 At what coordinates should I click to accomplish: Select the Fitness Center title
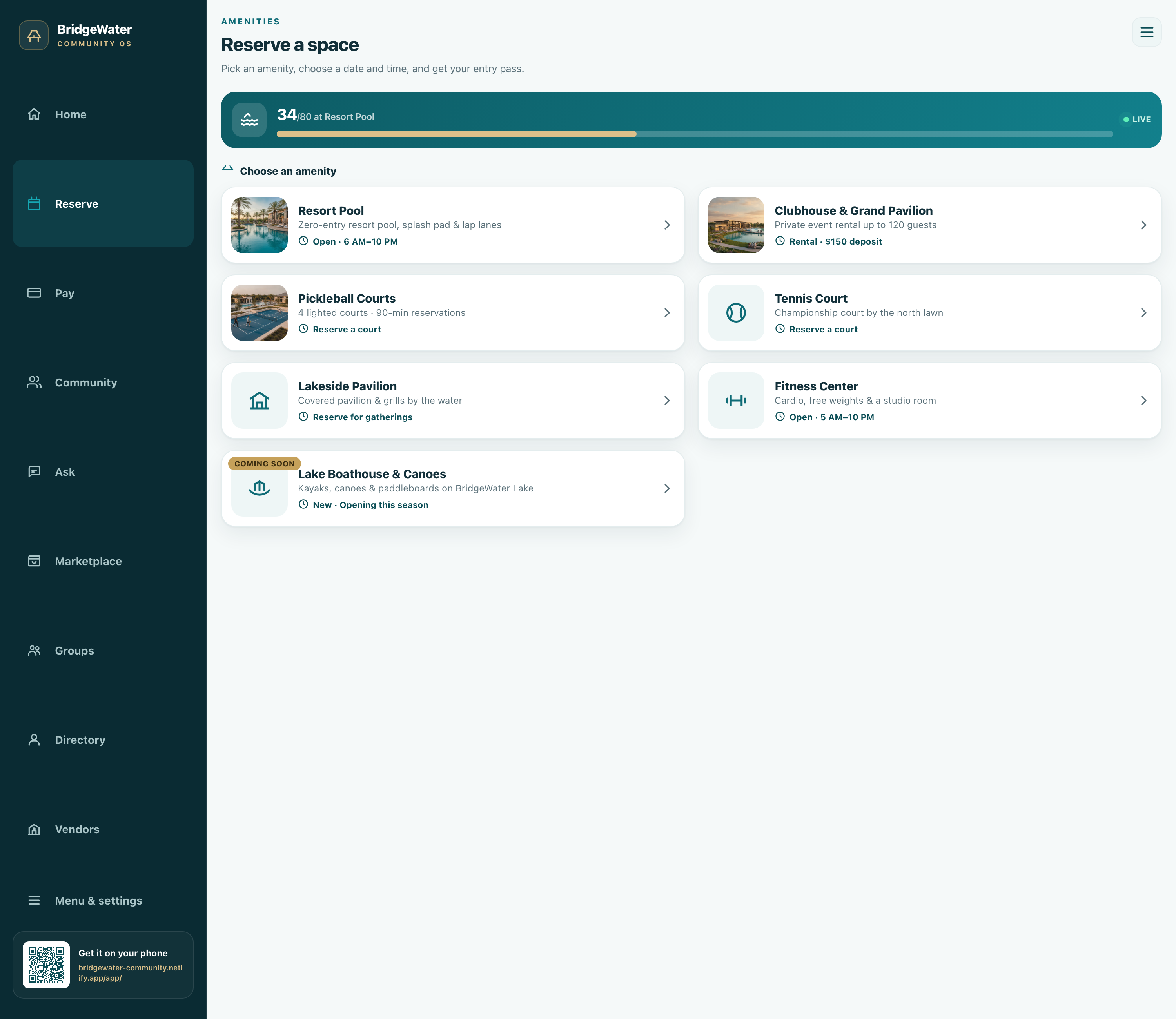pyautogui.click(x=816, y=386)
